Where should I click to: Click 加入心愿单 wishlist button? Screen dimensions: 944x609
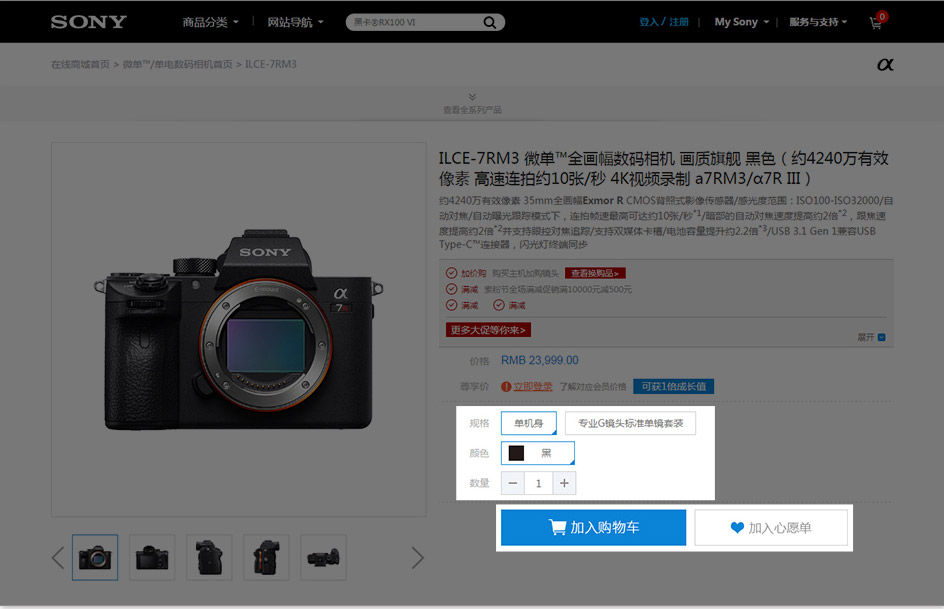(x=771, y=528)
